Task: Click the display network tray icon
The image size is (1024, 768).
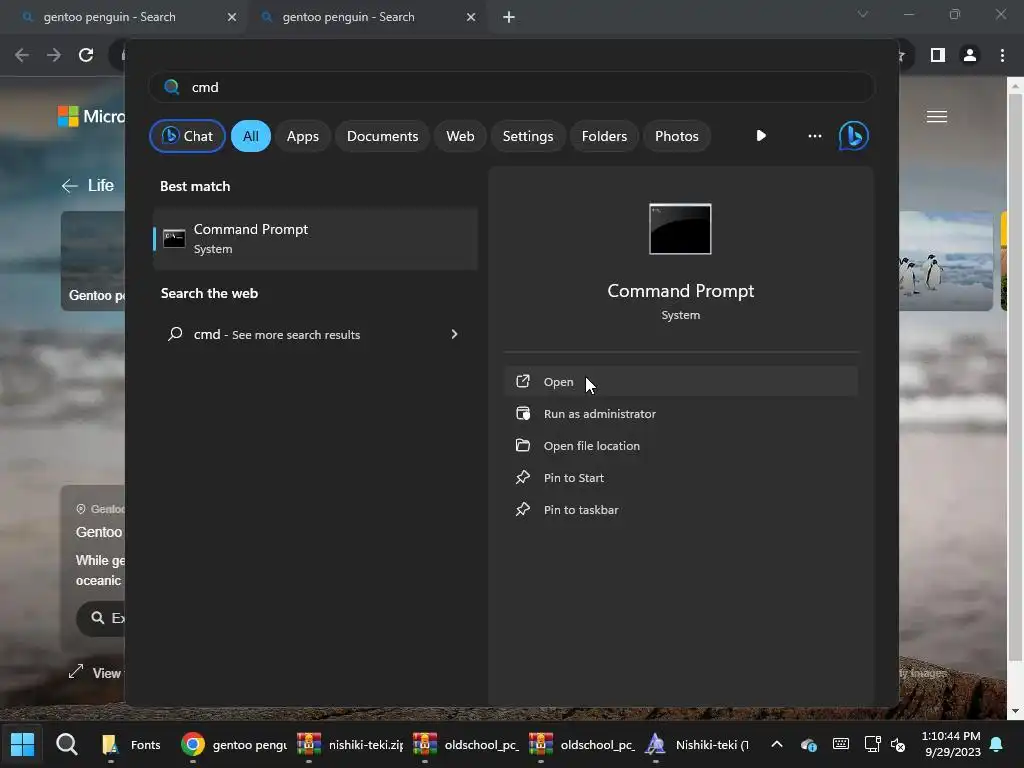Action: 872,744
